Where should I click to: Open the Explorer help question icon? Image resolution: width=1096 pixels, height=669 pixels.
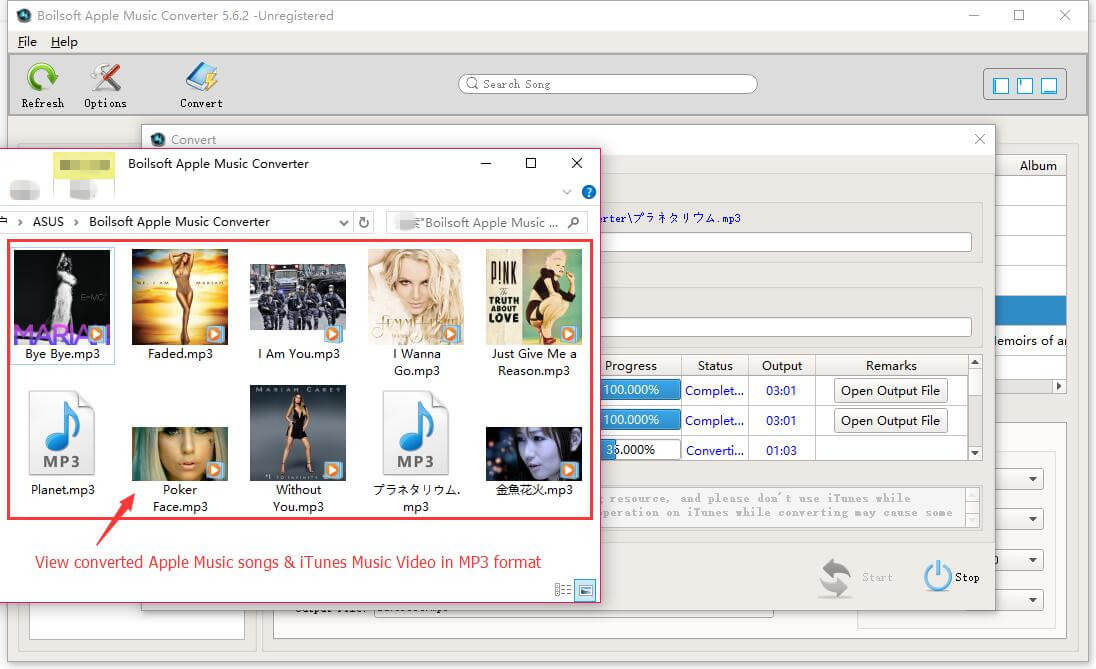click(x=589, y=192)
